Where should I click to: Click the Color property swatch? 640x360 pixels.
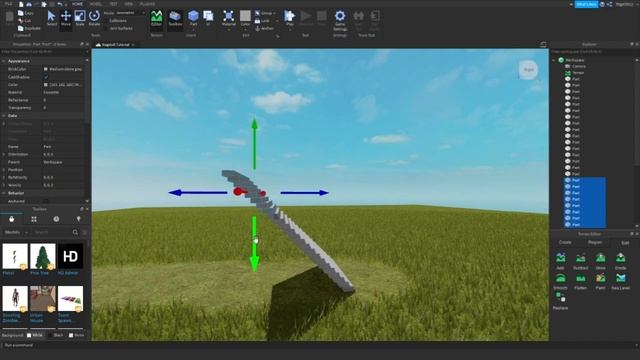tap(46, 84)
